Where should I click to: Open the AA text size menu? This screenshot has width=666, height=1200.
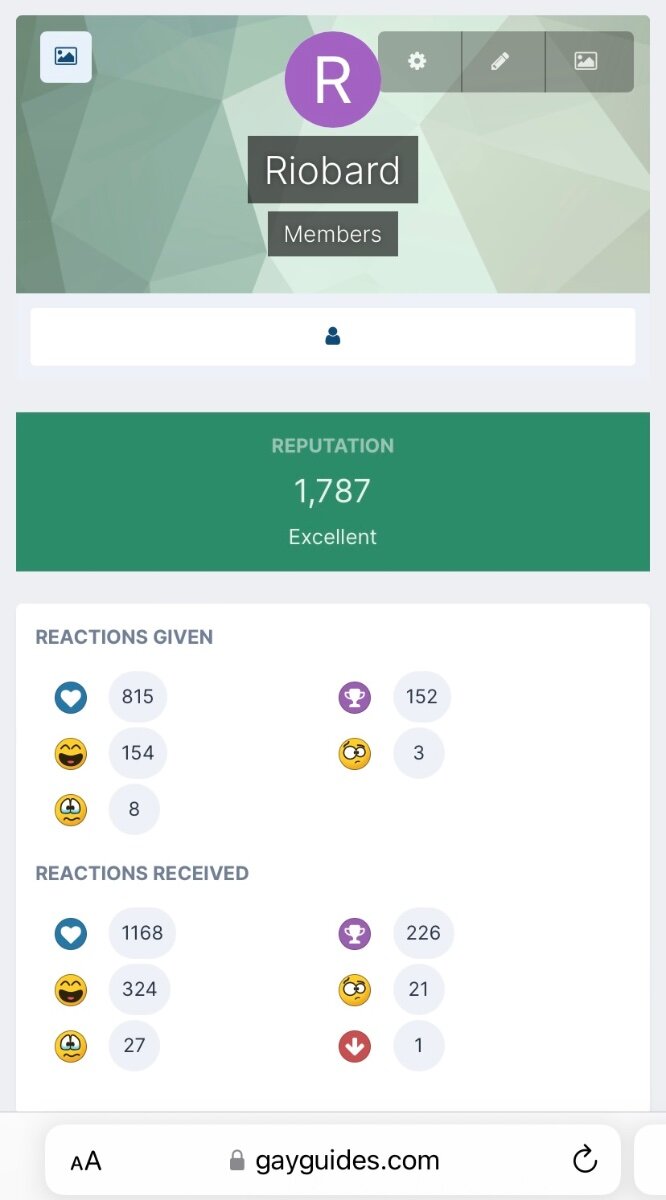click(86, 1161)
